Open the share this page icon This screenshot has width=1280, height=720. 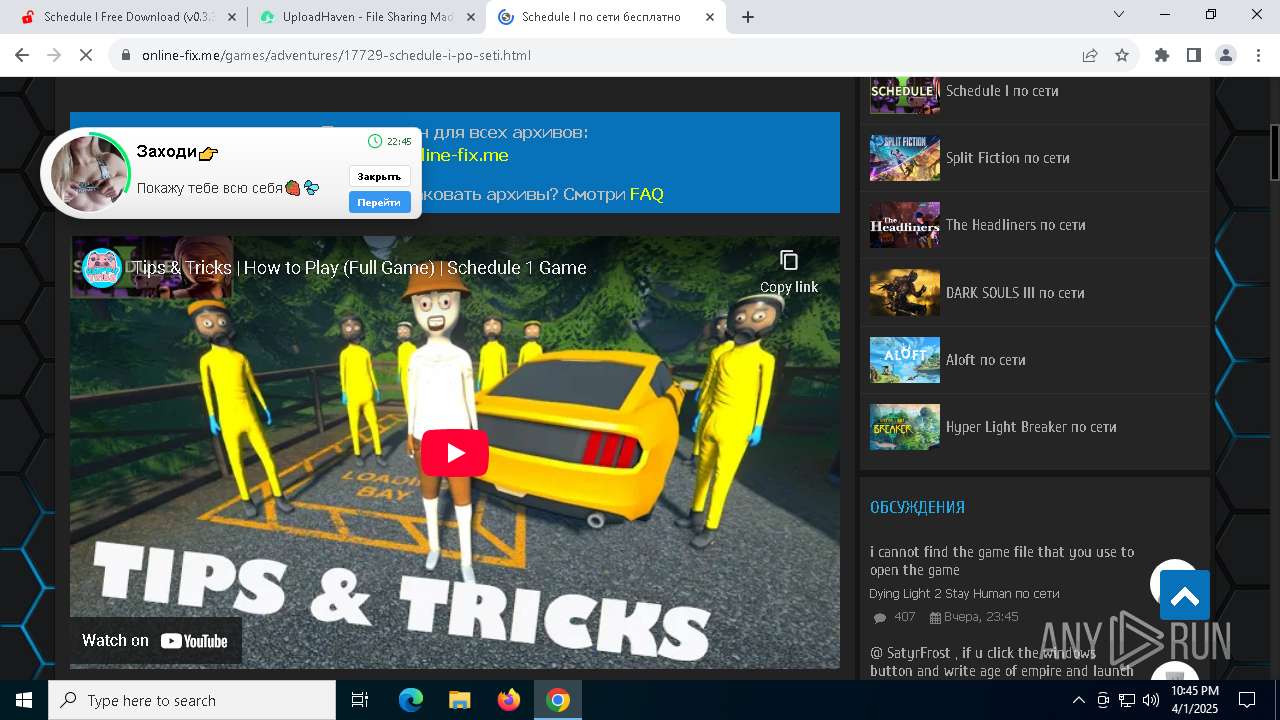click(x=1090, y=55)
